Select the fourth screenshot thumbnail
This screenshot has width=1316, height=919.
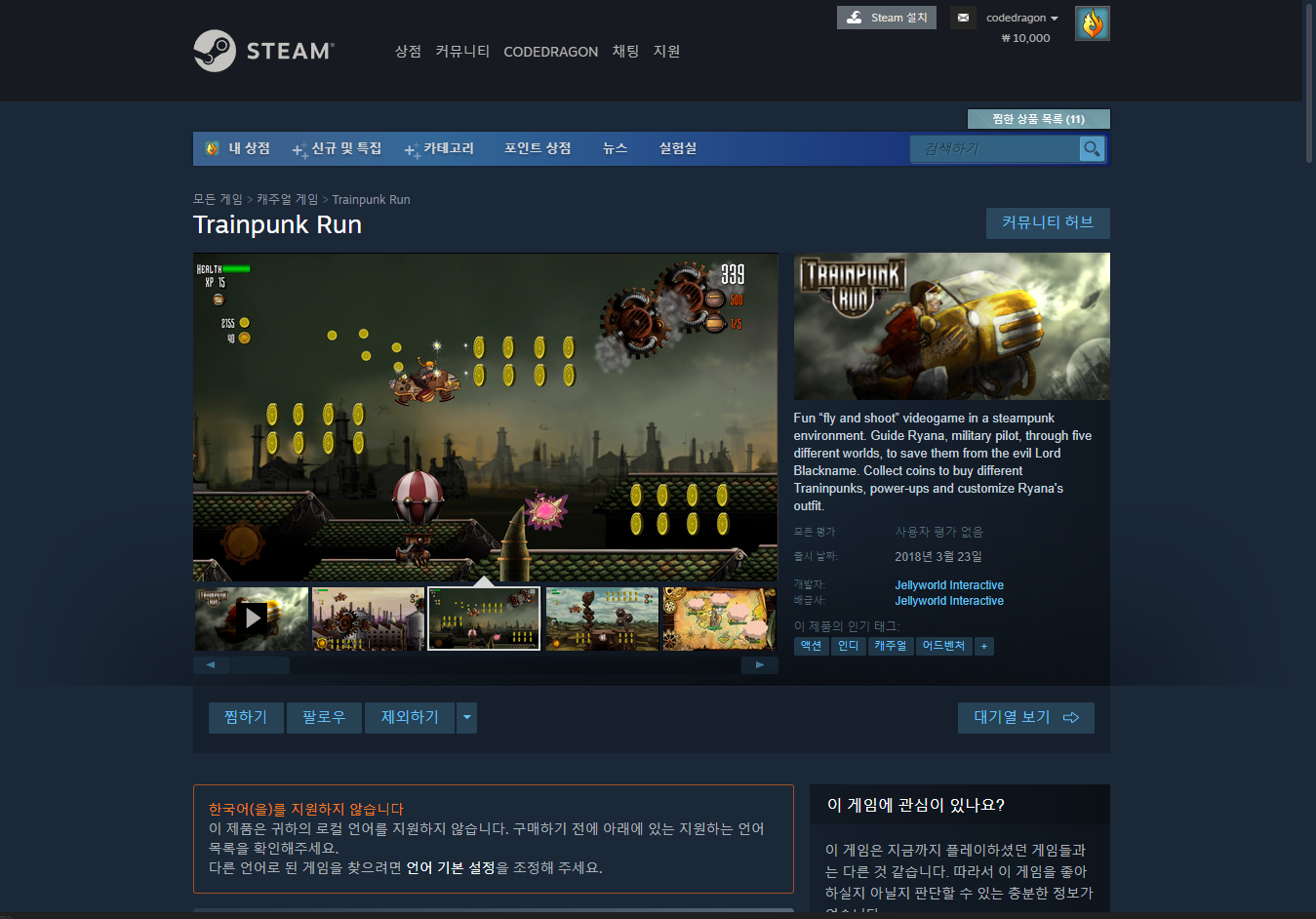click(x=602, y=619)
